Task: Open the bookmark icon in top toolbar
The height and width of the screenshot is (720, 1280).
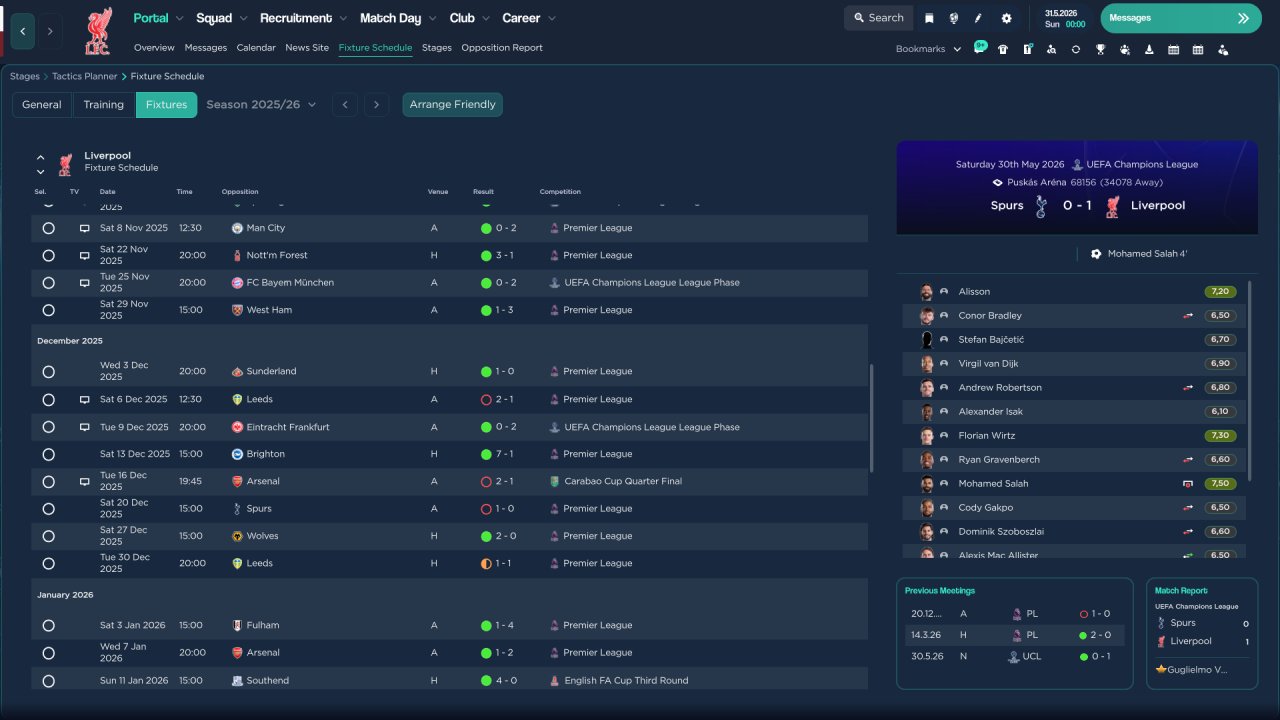Action: (929, 18)
